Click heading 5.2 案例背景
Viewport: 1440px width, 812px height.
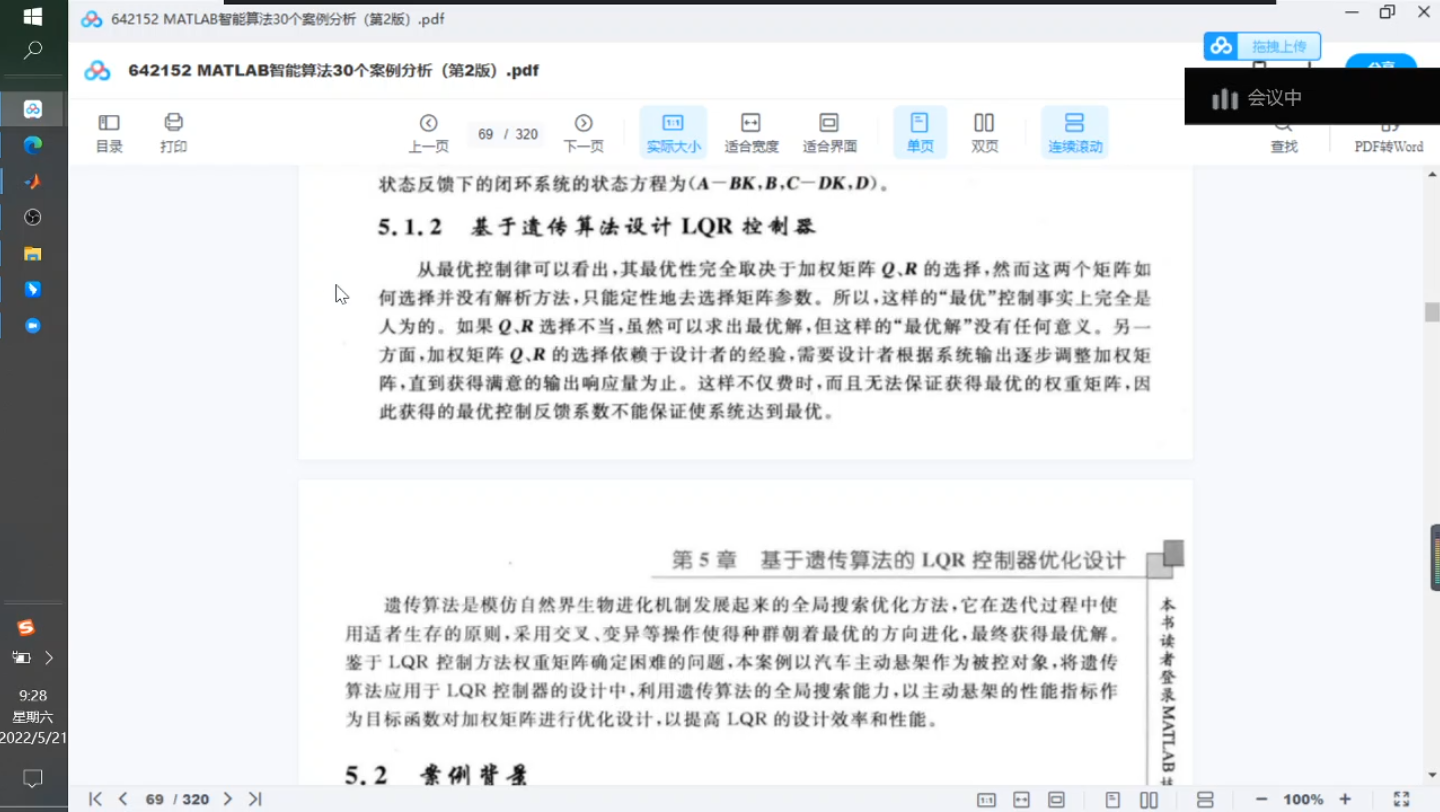(x=436, y=774)
